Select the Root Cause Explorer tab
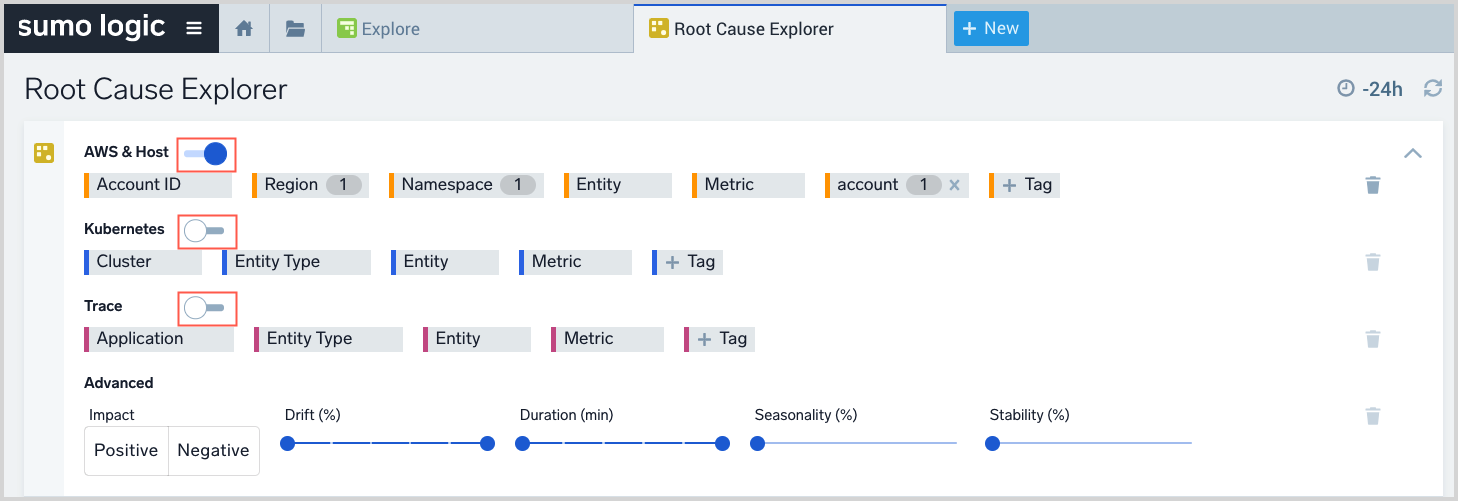Screen dimensions: 1458x501 point(753,29)
